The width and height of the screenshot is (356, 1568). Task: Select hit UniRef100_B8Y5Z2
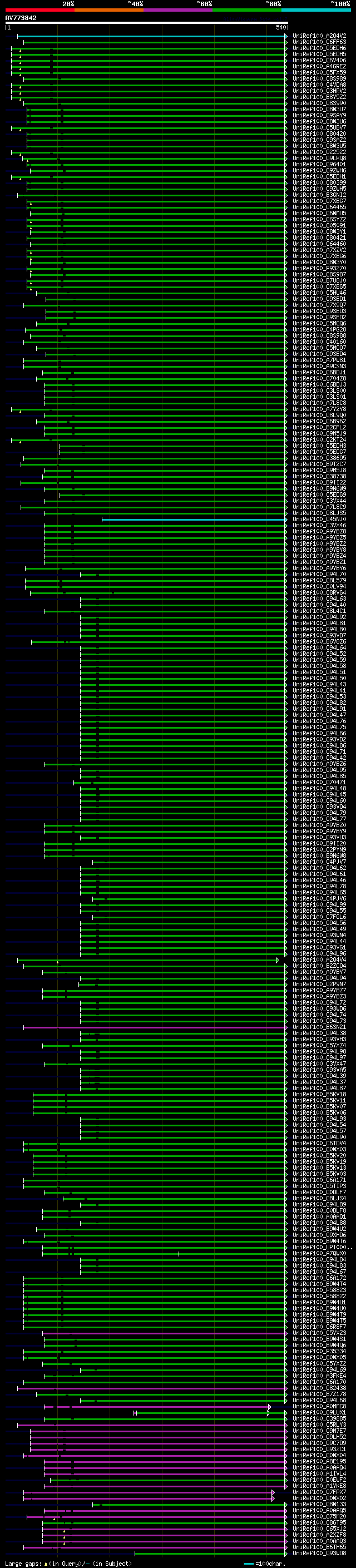(319, 97)
